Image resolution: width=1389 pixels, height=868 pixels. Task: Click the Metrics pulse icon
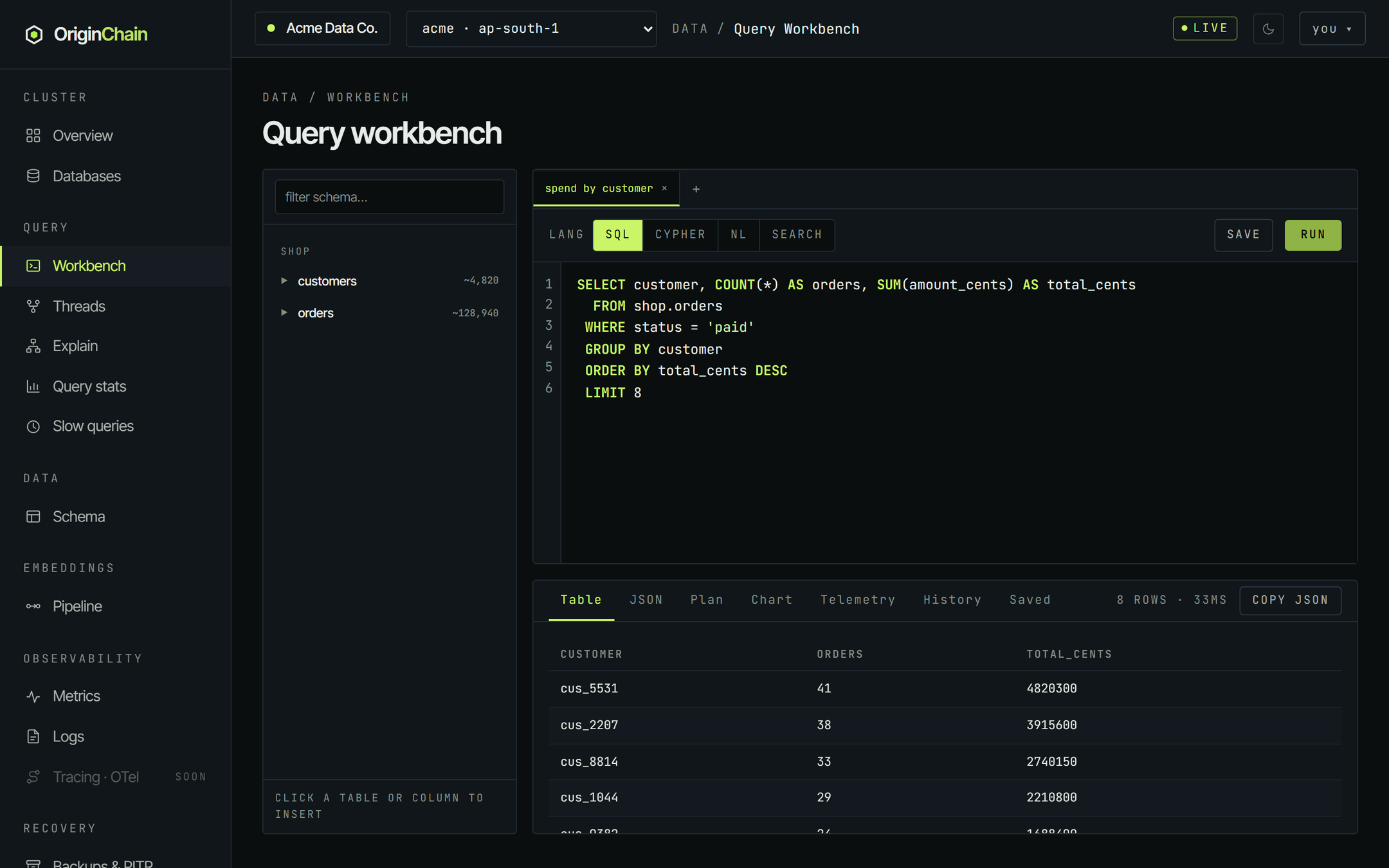pos(33,696)
